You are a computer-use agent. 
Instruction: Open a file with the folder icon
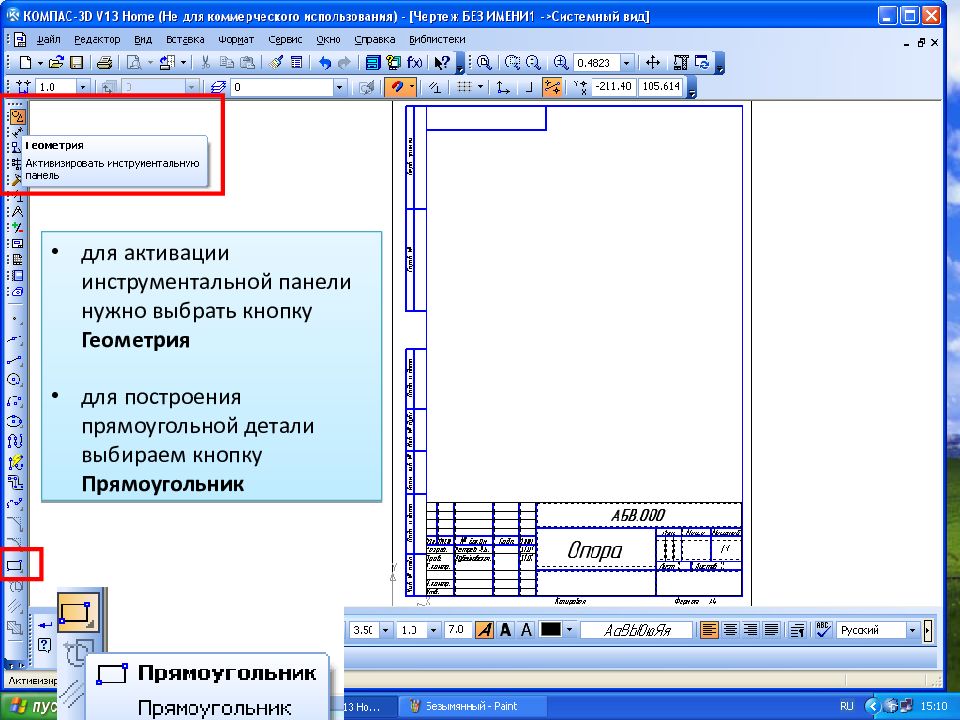click(x=56, y=62)
